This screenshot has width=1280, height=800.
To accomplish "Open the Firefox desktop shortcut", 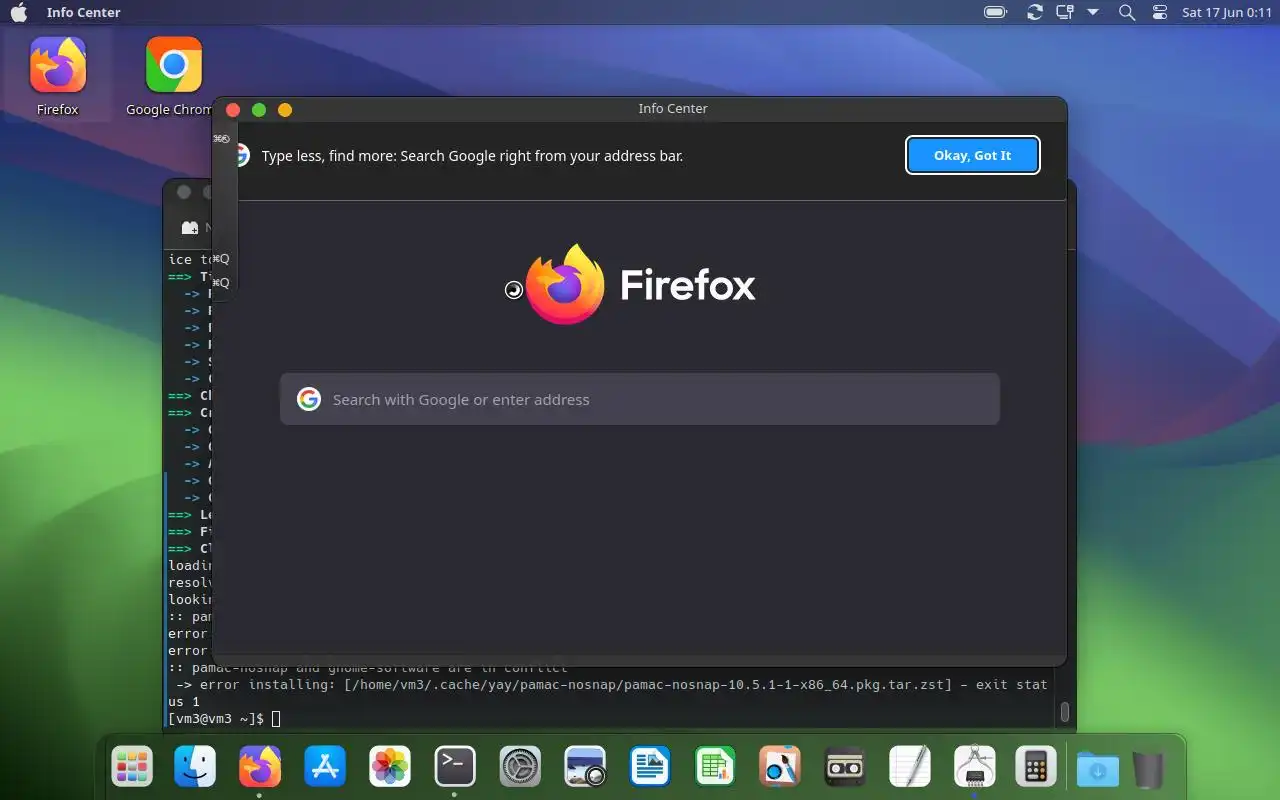I will pyautogui.click(x=58, y=77).
